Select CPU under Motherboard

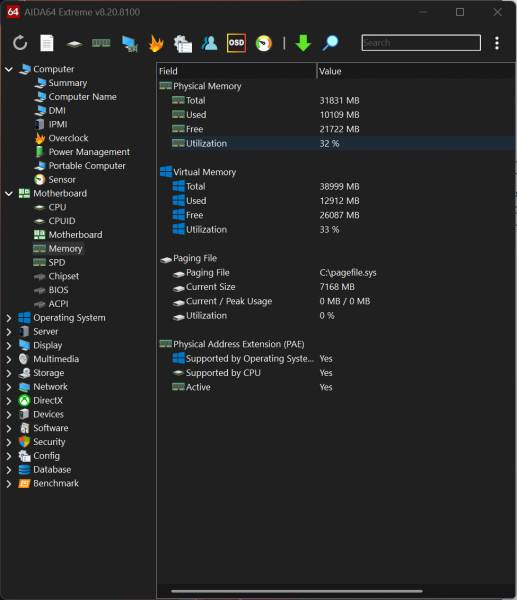tap(57, 207)
